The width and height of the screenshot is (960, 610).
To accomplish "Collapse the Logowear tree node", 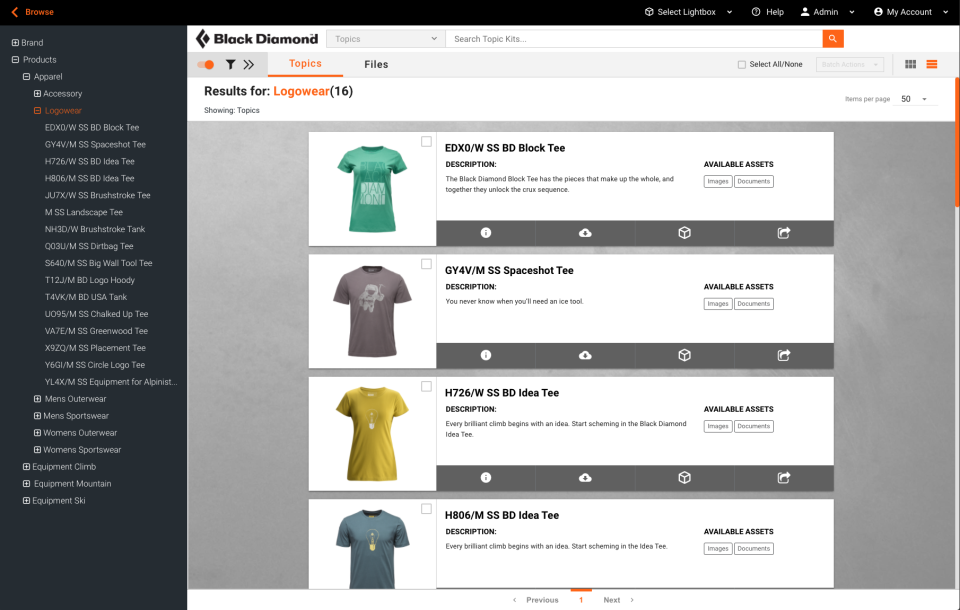I will pos(37,111).
